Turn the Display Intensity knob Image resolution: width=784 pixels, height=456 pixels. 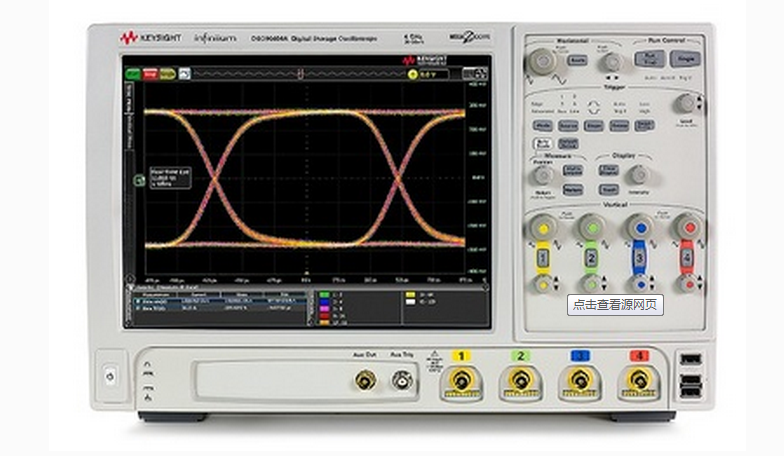[x=638, y=175]
